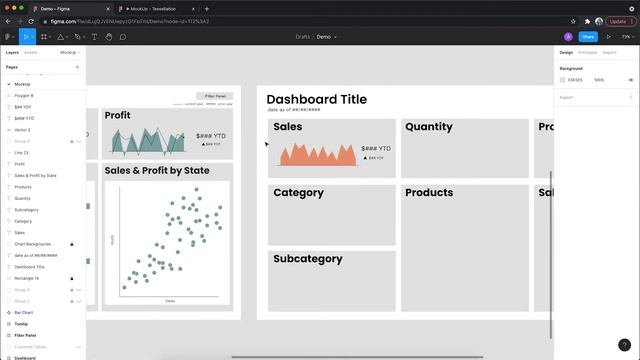Image resolution: width=640 pixels, height=360 pixels.
Task: Click the blue Share button
Action: (588, 37)
